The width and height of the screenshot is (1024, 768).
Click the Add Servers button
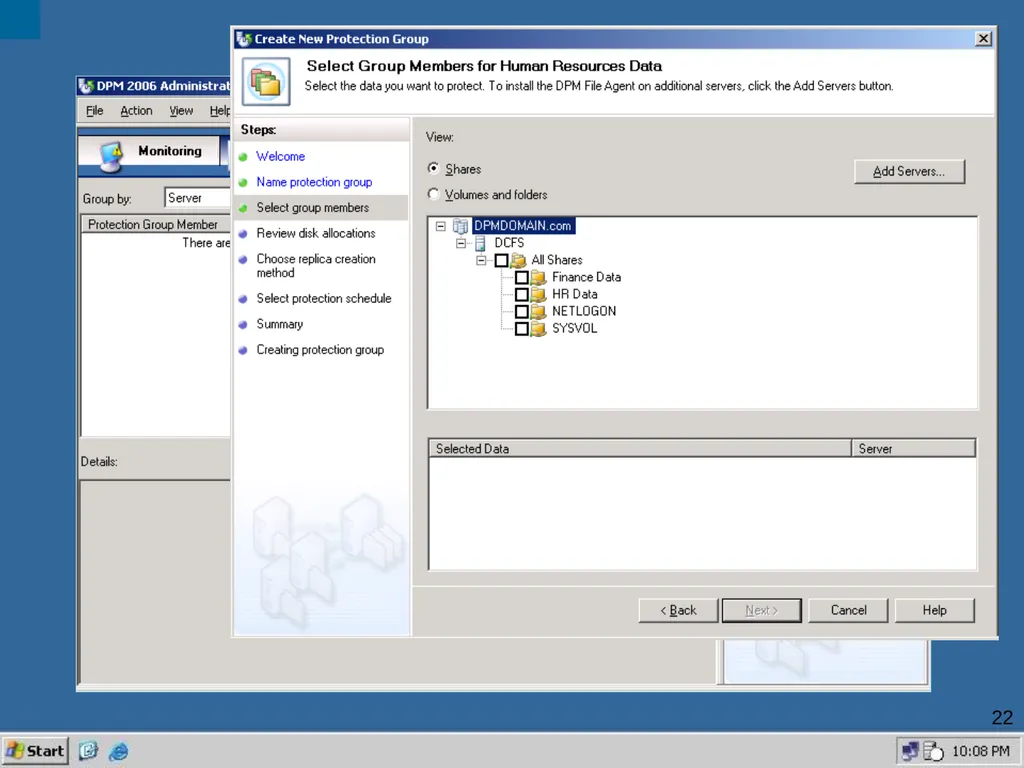coord(909,172)
